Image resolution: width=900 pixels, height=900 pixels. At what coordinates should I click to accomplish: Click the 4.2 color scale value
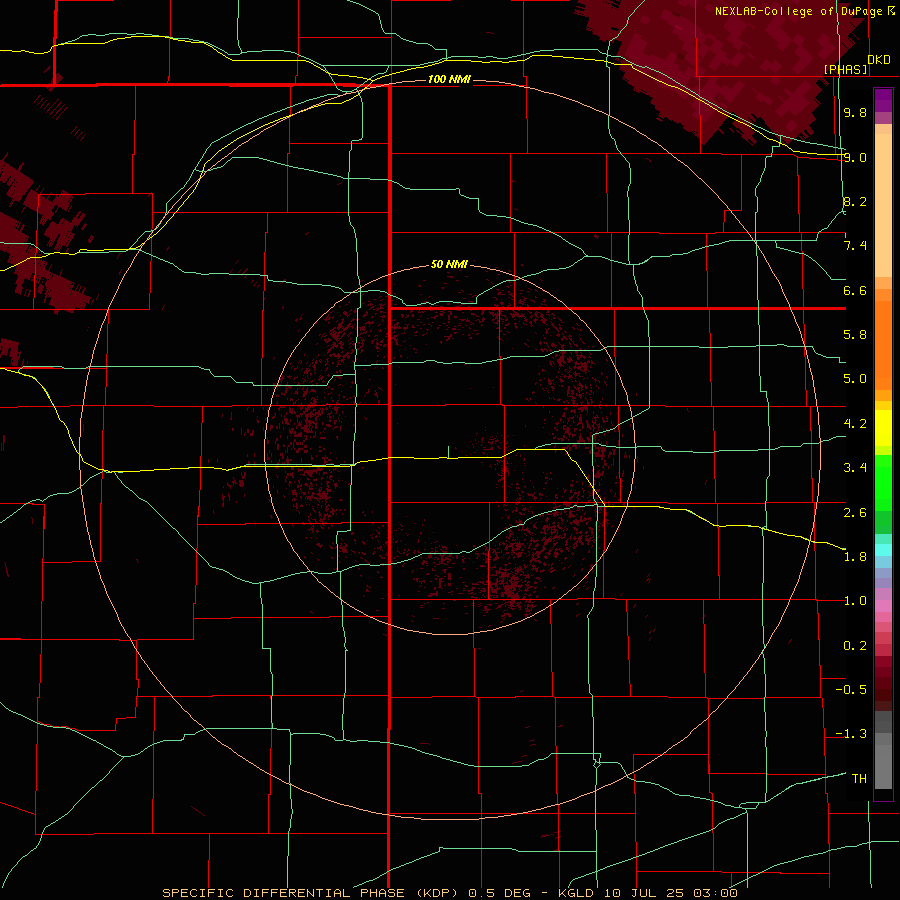click(x=855, y=424)
